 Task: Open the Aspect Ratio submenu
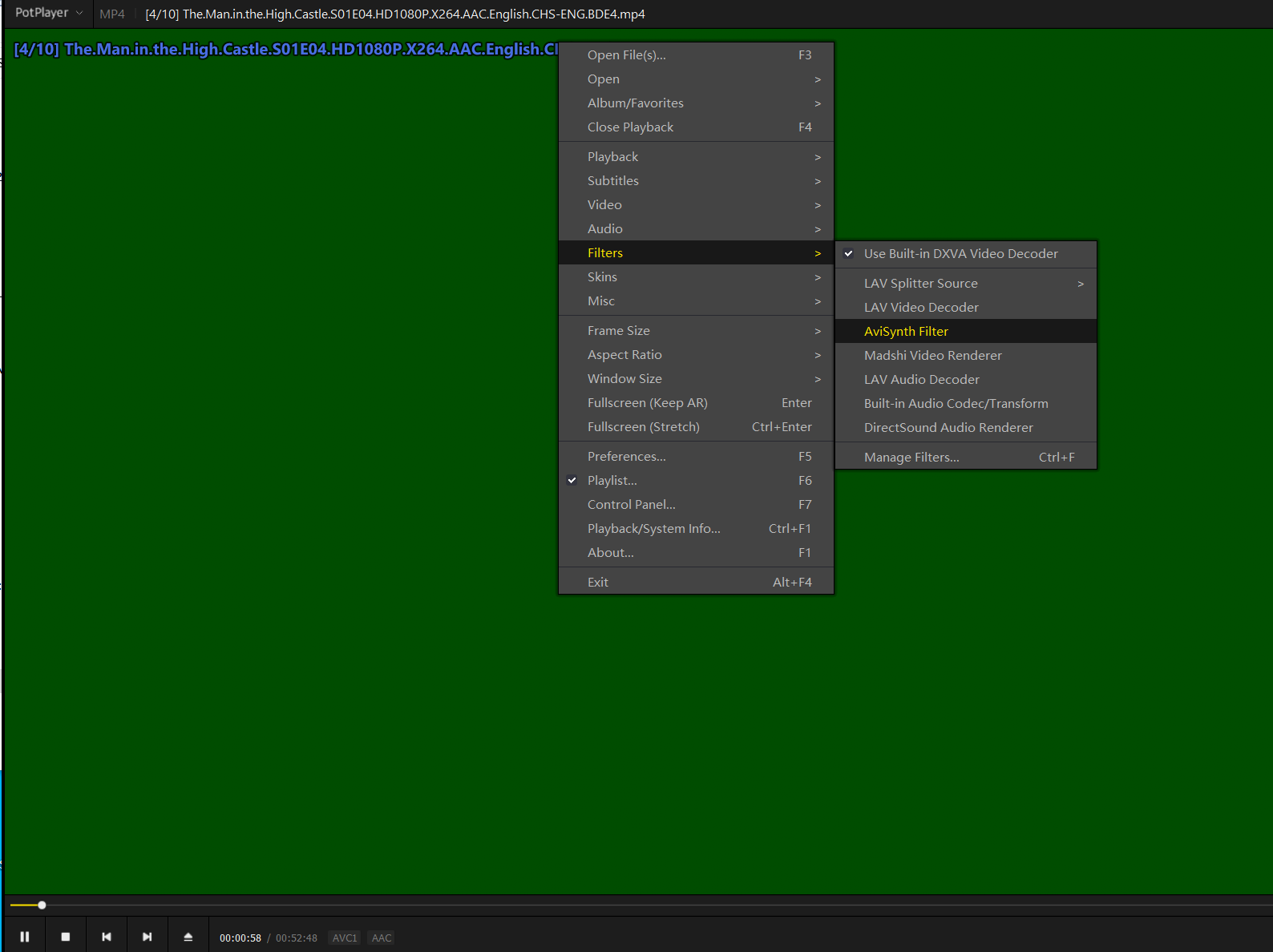(696, 355)
